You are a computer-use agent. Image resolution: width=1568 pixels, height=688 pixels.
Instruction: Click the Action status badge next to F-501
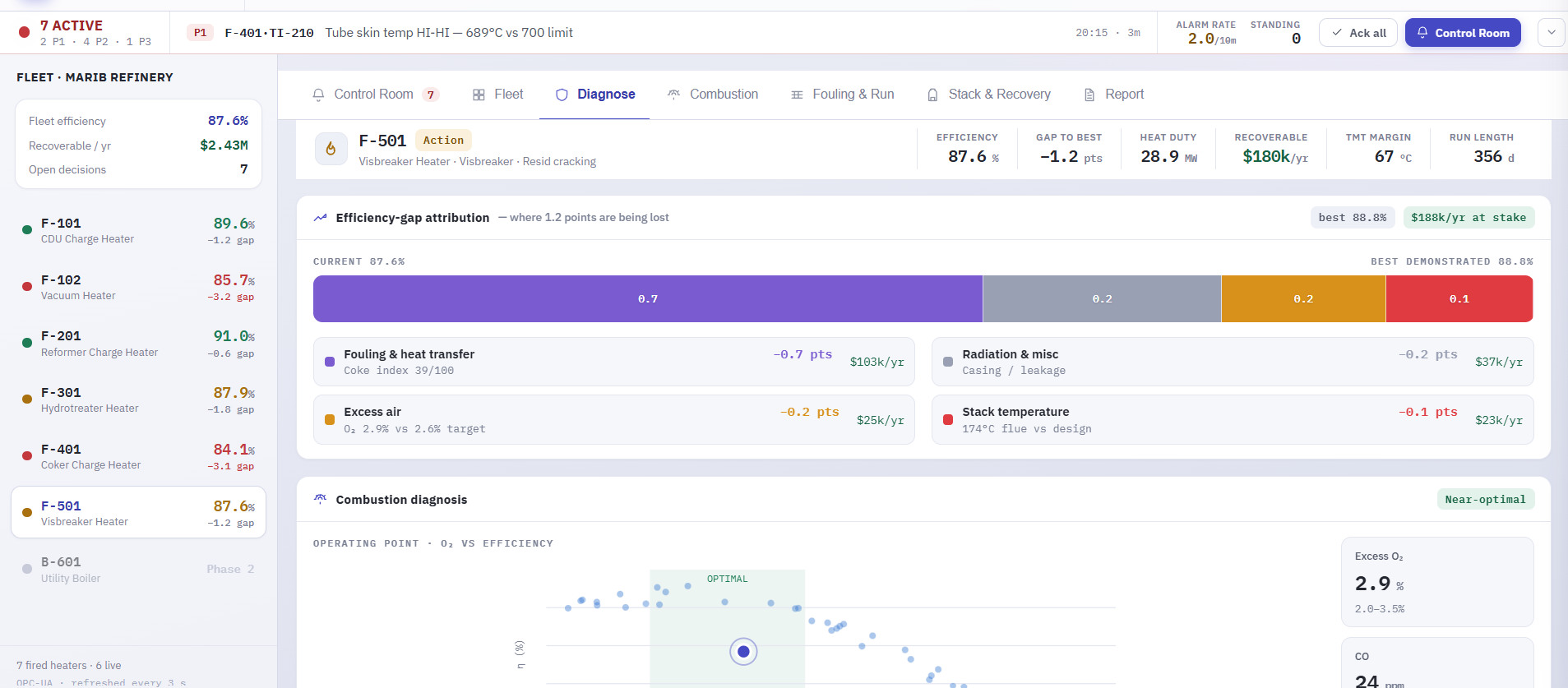443,141
